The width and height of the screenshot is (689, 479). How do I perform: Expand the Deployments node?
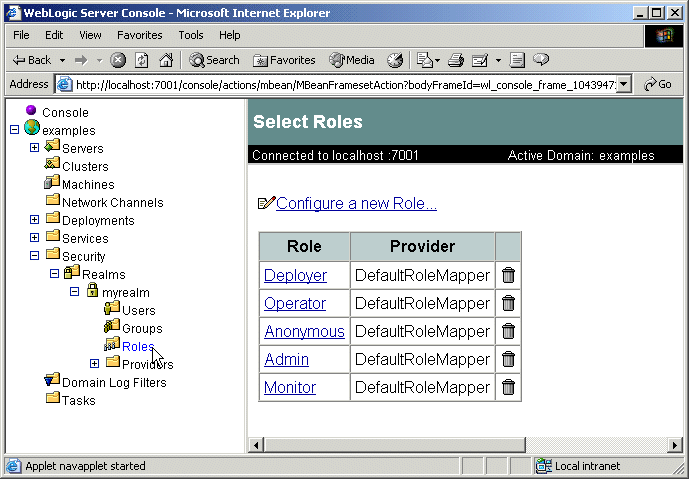pyautogui.click(x=34, y=219)
